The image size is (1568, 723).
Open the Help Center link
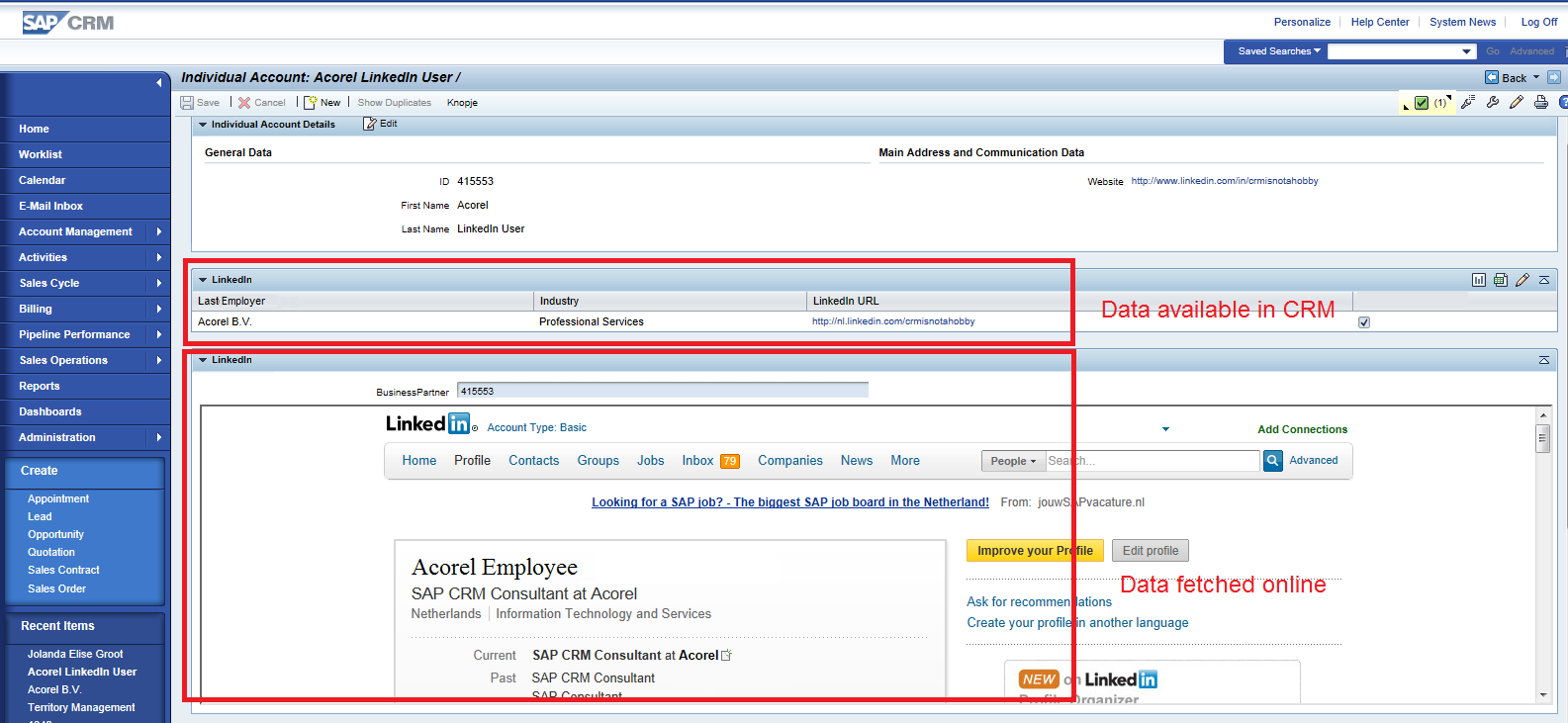point(1380,22)
